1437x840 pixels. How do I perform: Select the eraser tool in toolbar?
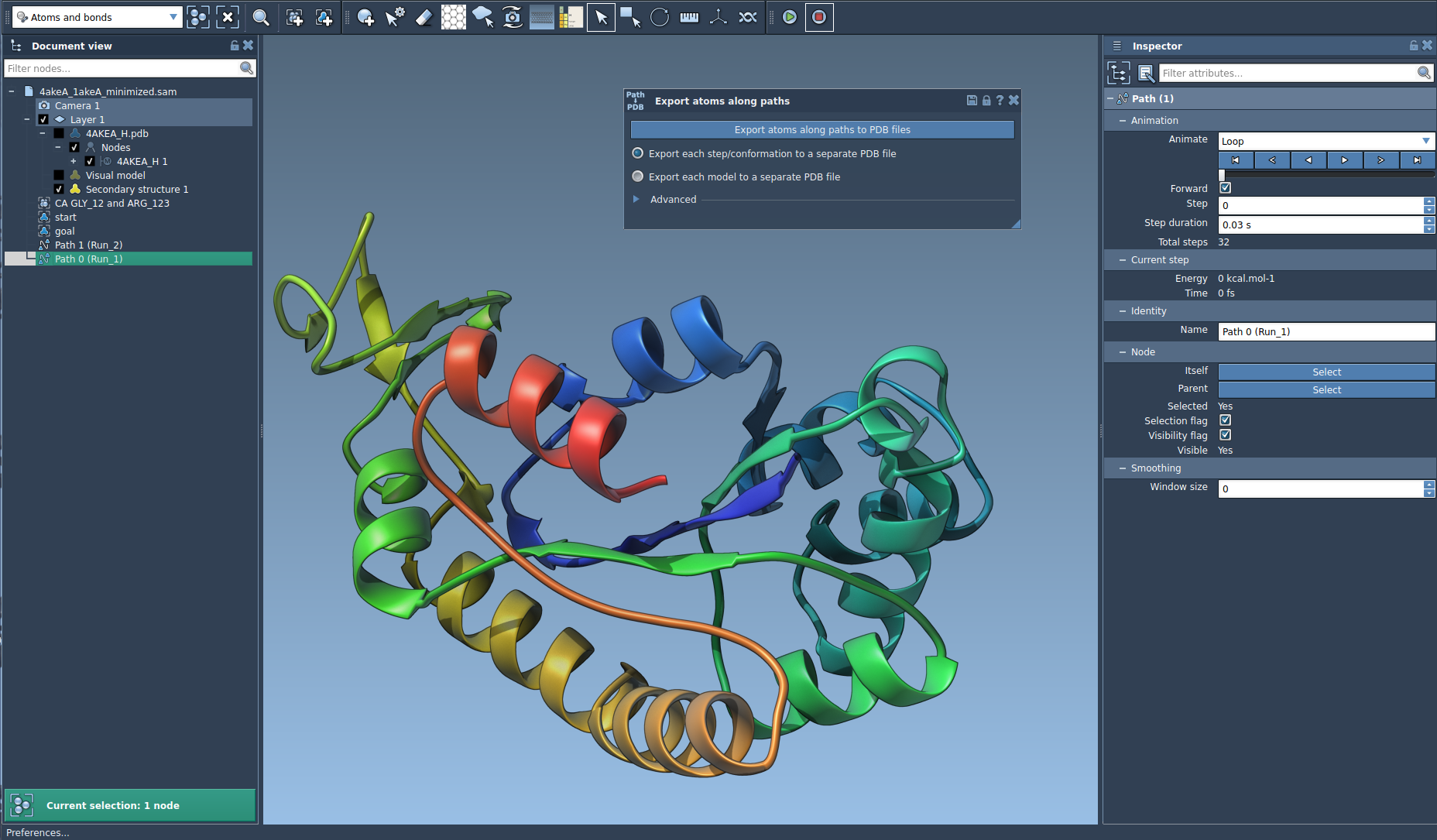pos(424,17)
